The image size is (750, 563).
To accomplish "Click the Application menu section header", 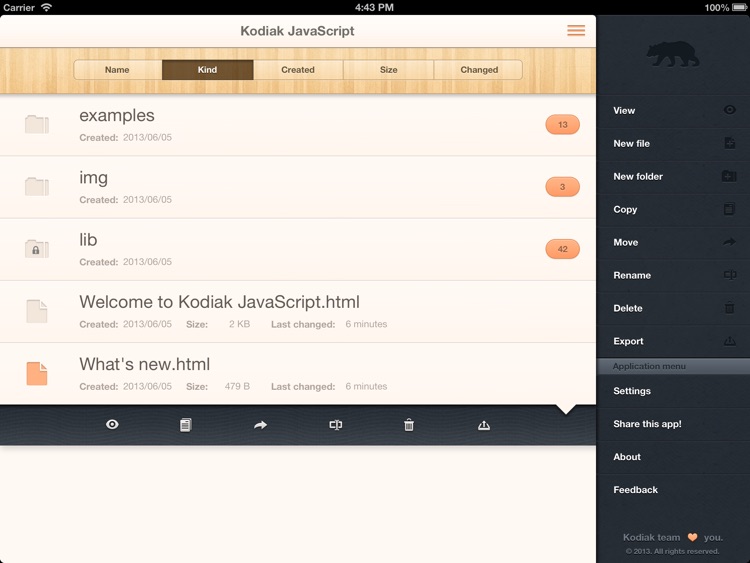I will [673, 366].
